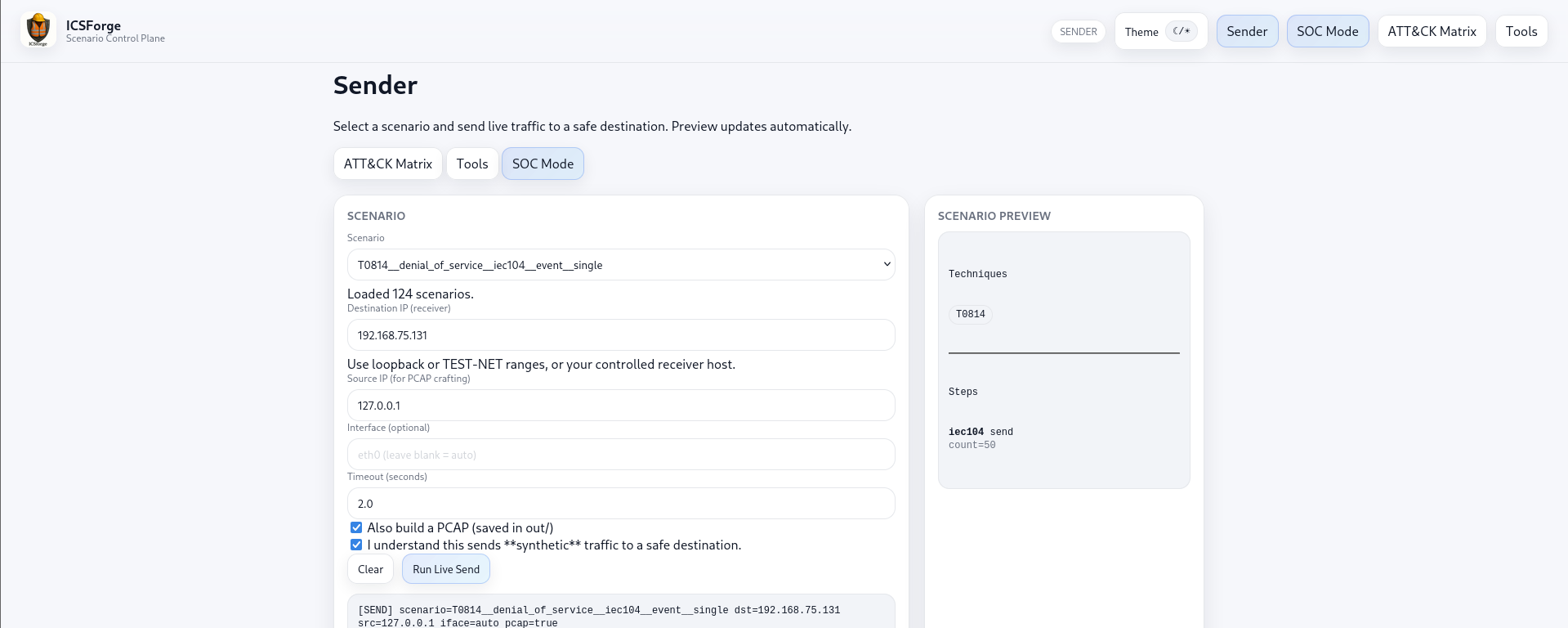Click the Source IP field
The image size is (1568, 628).
(621, 405)
